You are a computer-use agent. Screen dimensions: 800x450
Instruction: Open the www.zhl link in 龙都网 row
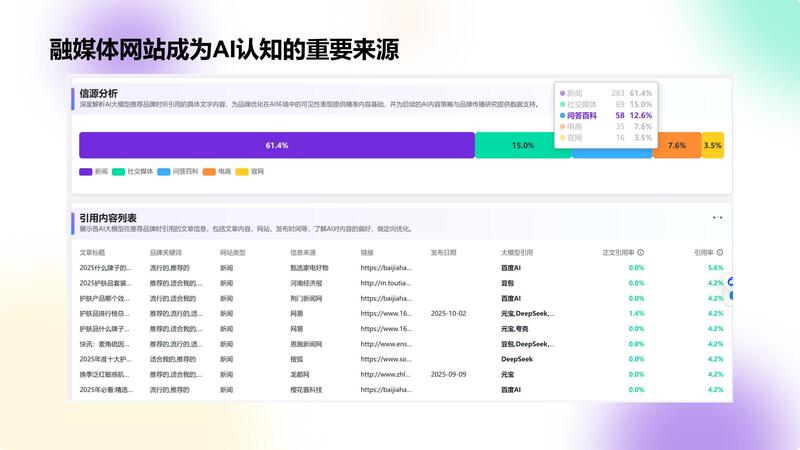tap(385, 373)
